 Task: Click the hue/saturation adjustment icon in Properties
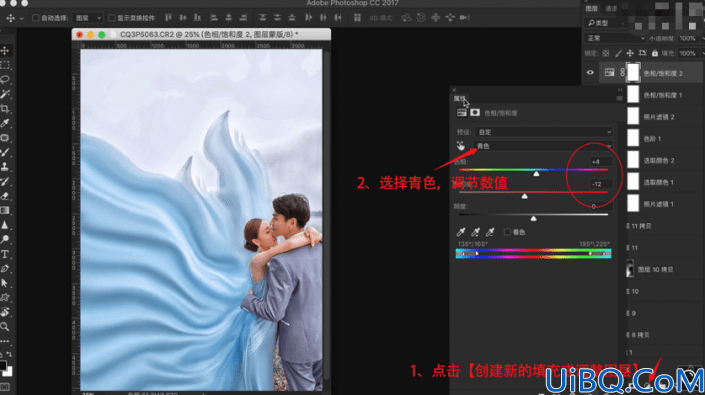point(462,113)
